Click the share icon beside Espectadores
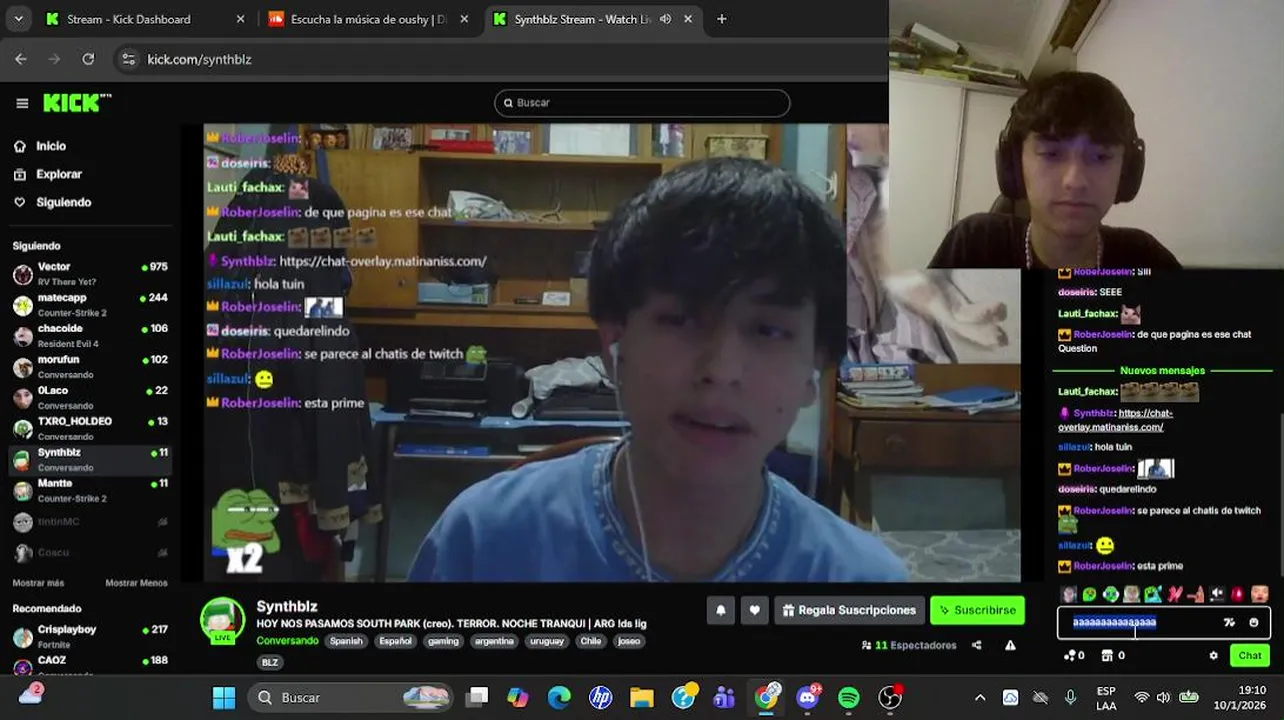This screenshot has width=1284, height=720. (x=977, y=646)
